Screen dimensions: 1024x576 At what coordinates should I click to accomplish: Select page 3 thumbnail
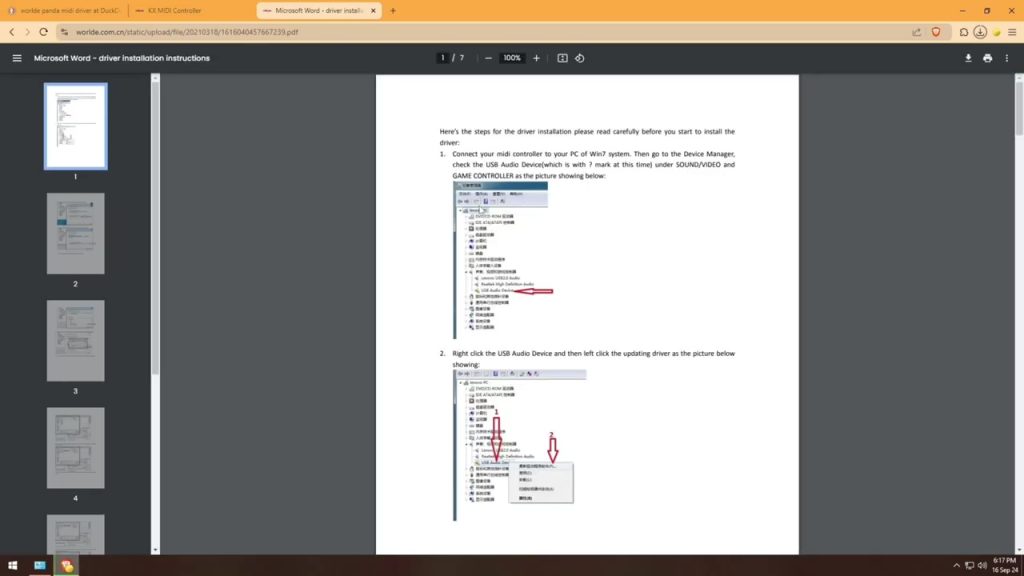tap(76, 340)
